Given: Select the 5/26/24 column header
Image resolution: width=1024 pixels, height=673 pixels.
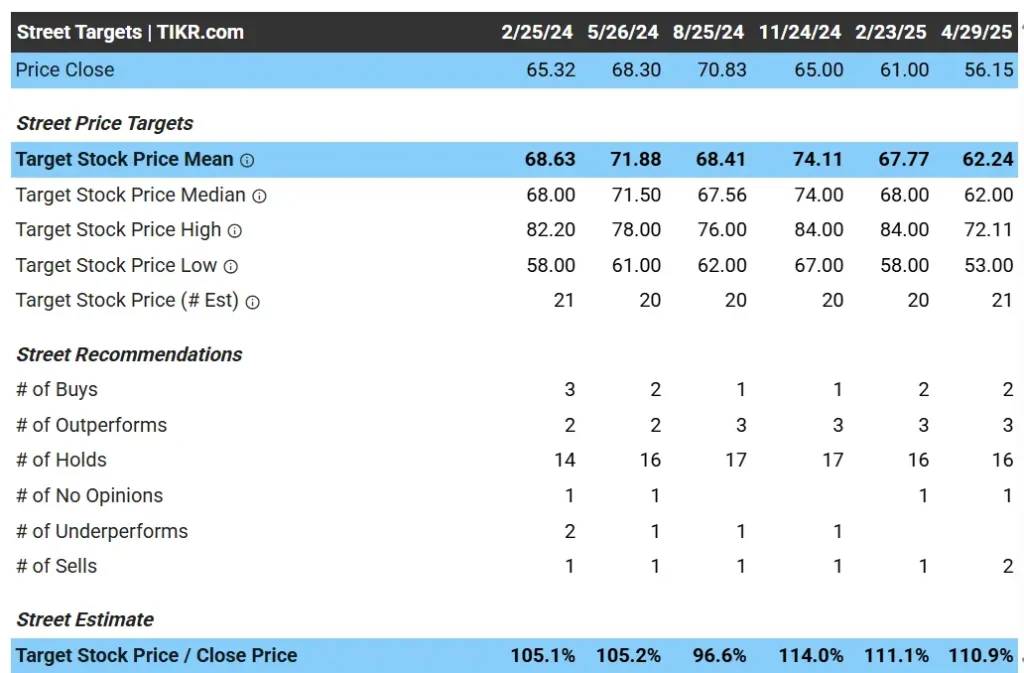Looking at the screenshot, I should tap(622, 32).
